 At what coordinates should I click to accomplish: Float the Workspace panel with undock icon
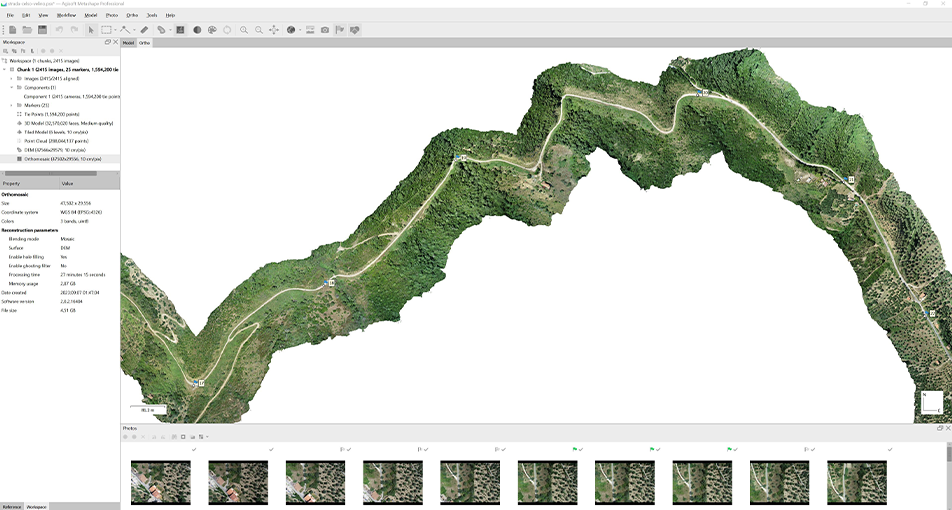108,42
